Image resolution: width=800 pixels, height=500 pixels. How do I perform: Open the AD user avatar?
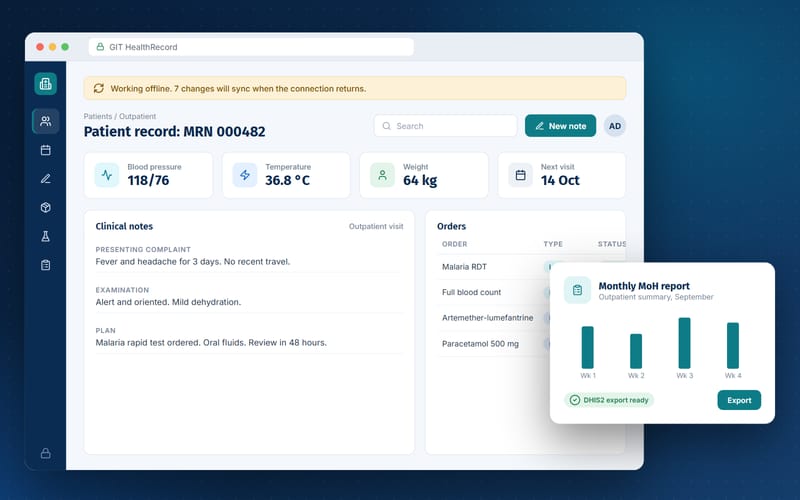615,126
